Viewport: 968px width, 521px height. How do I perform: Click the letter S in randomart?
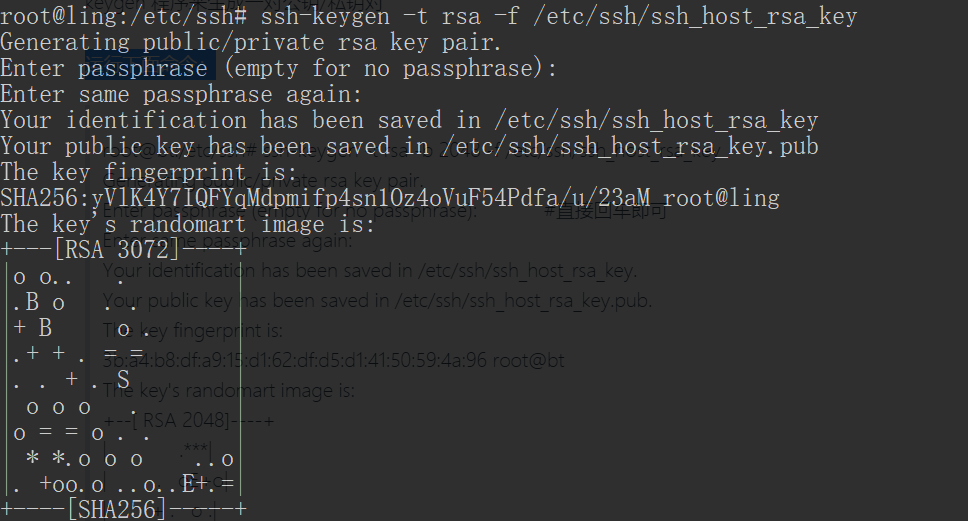click(123, 380)
